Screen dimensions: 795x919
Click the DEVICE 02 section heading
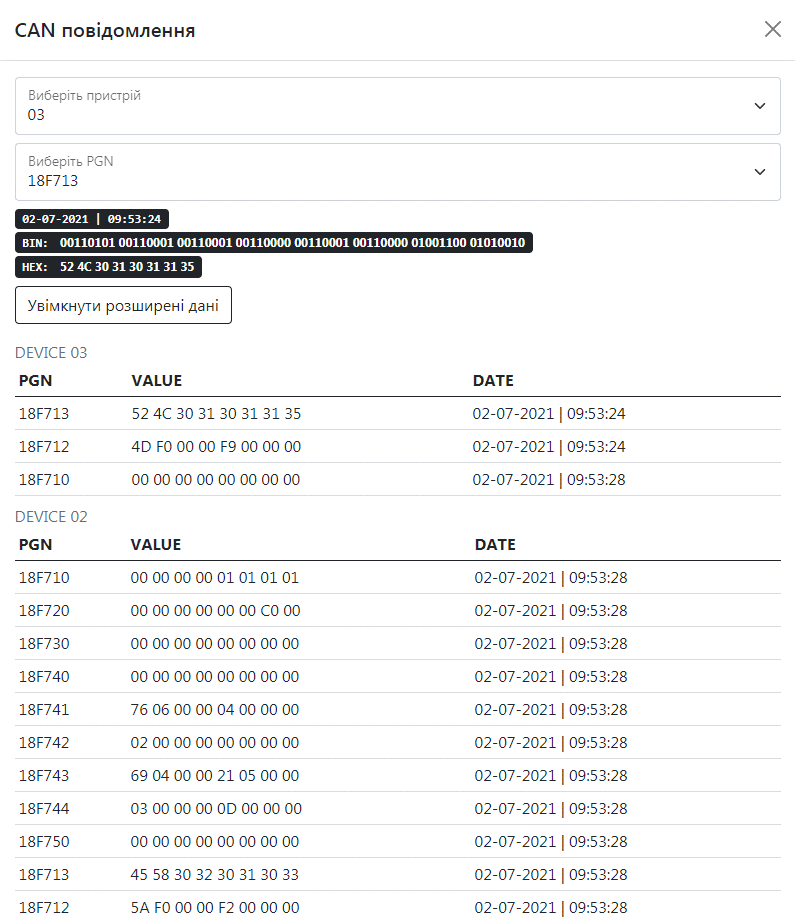click(x=51, y=517)
